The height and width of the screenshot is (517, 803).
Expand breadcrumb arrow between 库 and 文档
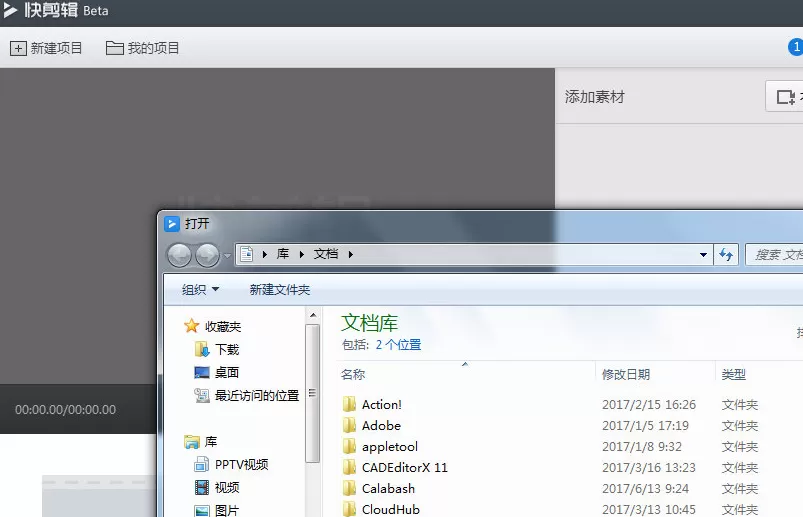point(302,254)
